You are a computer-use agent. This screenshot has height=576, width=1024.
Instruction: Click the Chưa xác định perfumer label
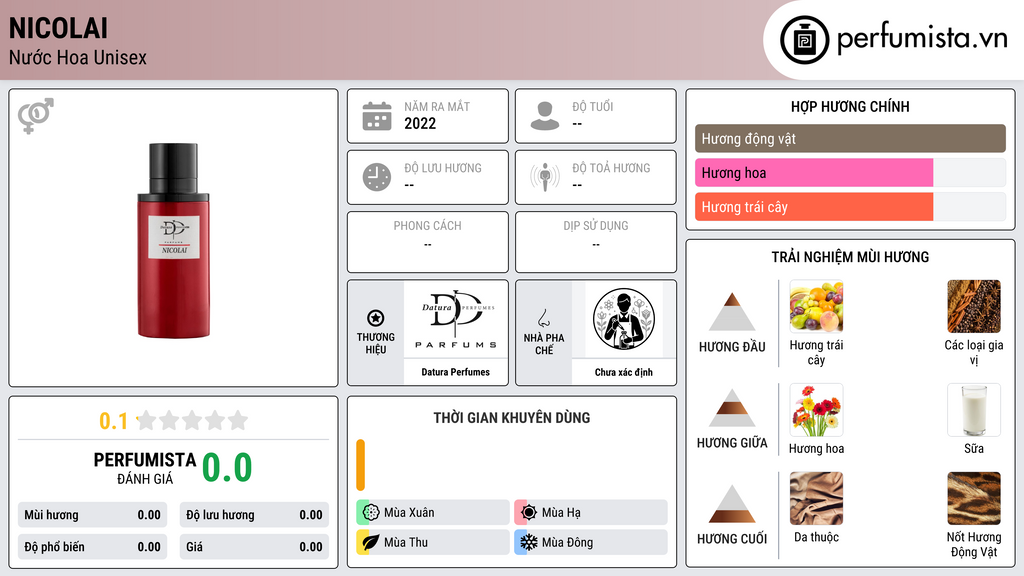coord(624,372)
